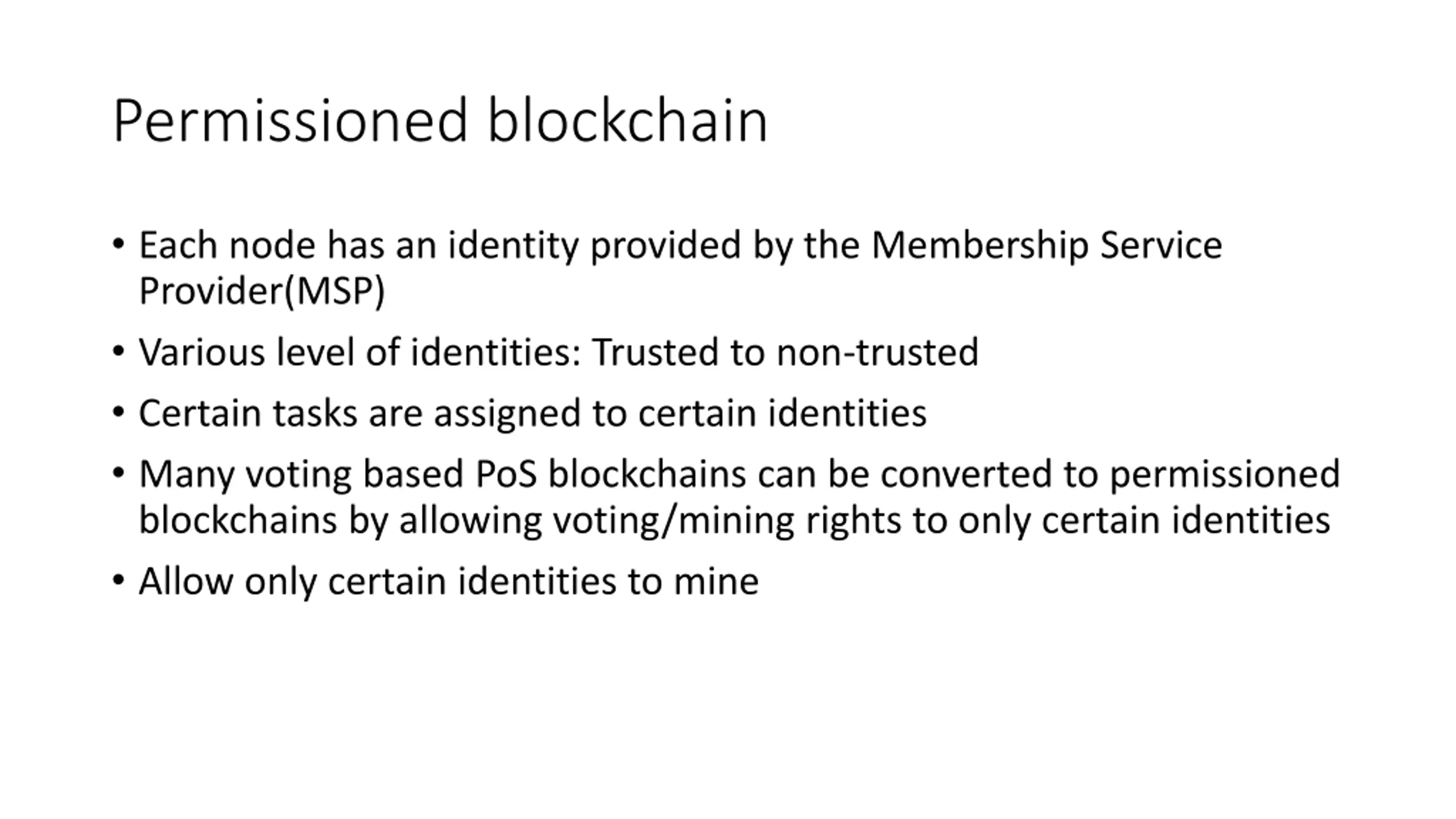Image resolution: width=1456 pixels, height=819 pixels.
Task: Click the 'Each node has an identity' bullet
Action: tap(680, 268)
